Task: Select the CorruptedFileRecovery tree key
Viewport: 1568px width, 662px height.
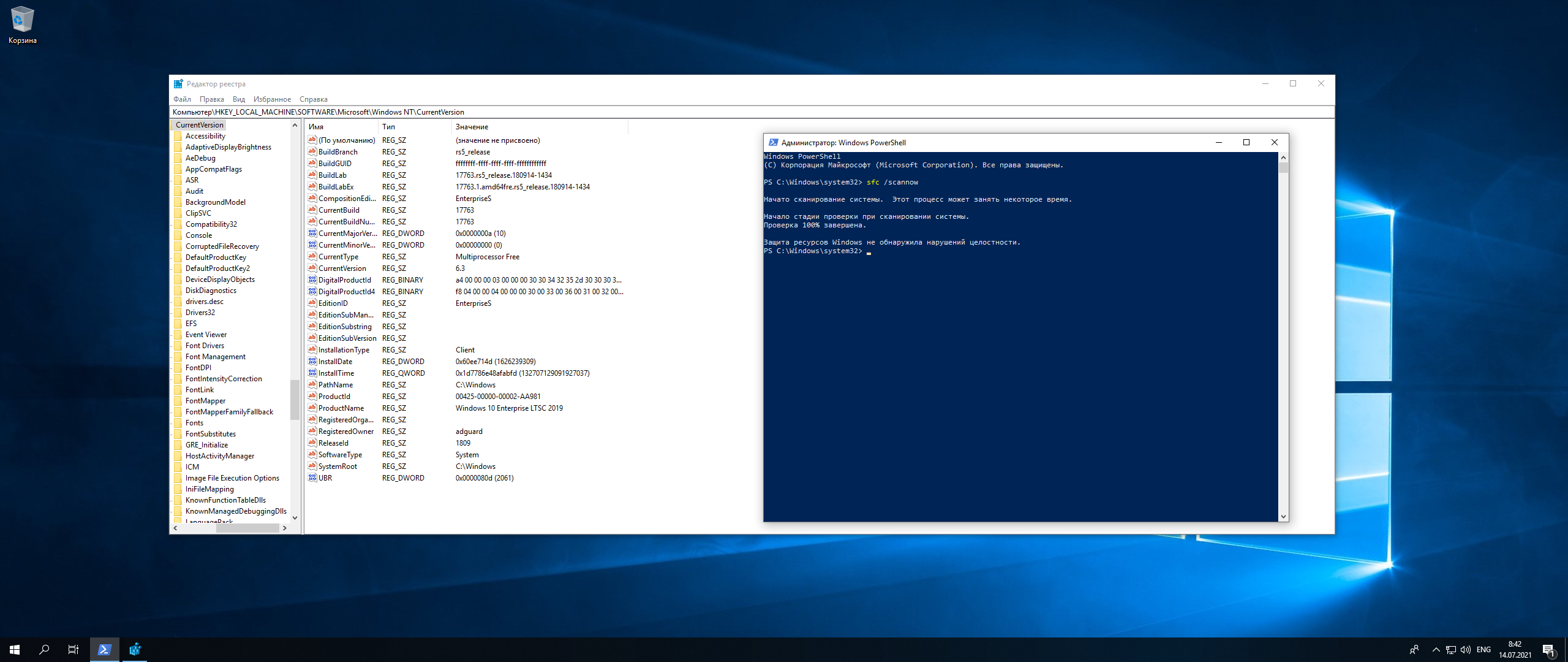Action: (222, 246)
